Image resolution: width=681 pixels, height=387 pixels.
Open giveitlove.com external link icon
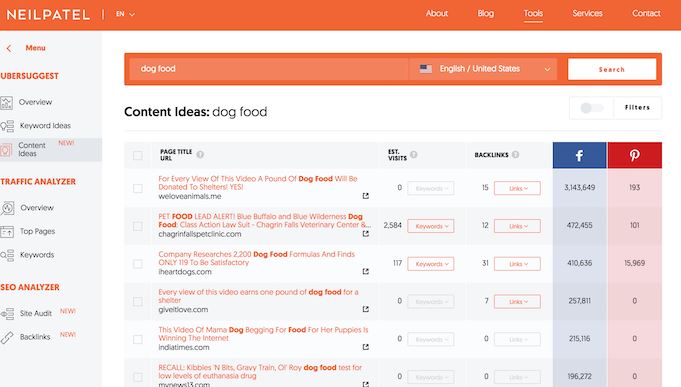pos(366,309)
